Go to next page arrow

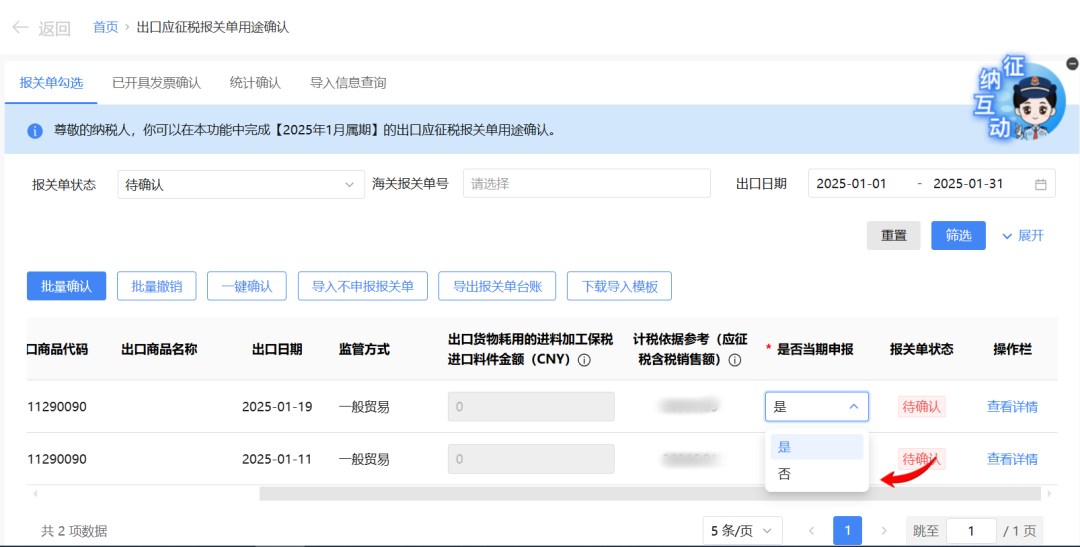(883, 530)
